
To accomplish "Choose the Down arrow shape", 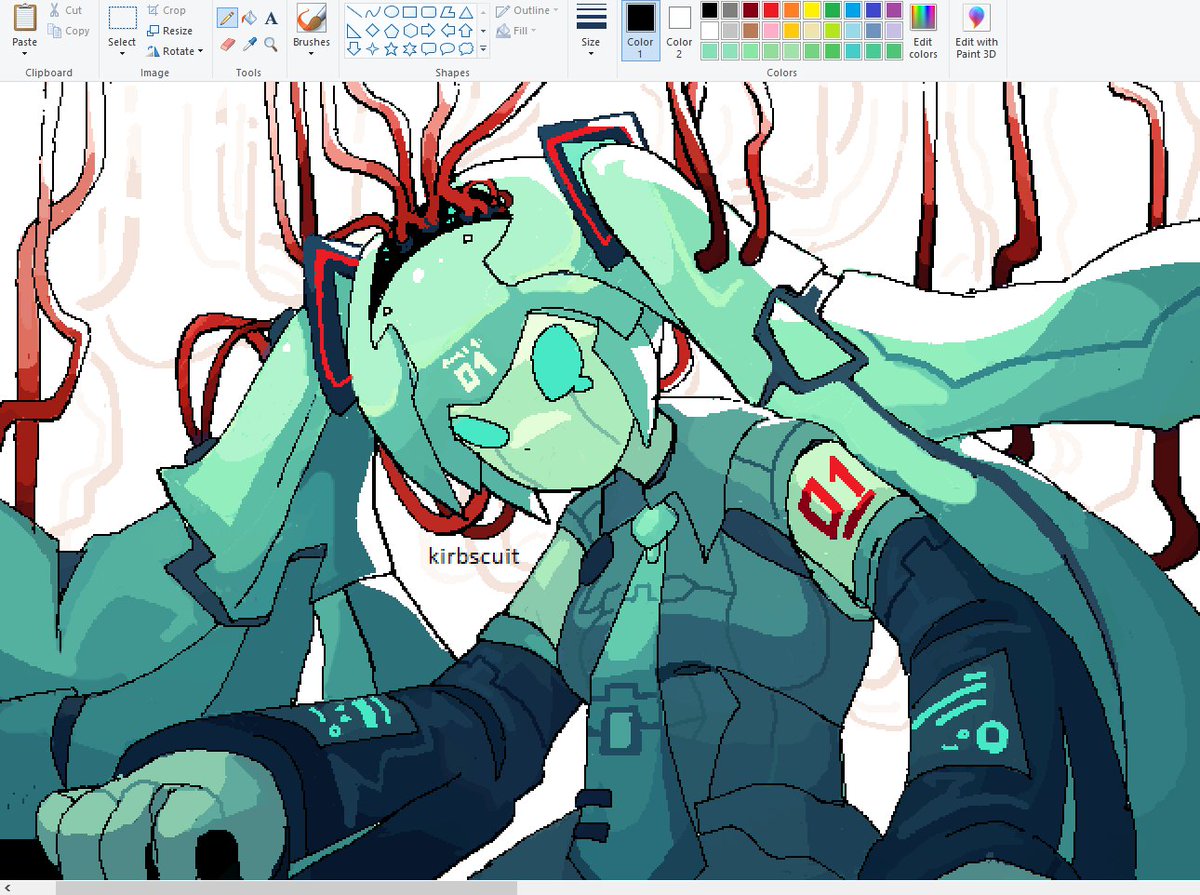I will pos(354,48).
